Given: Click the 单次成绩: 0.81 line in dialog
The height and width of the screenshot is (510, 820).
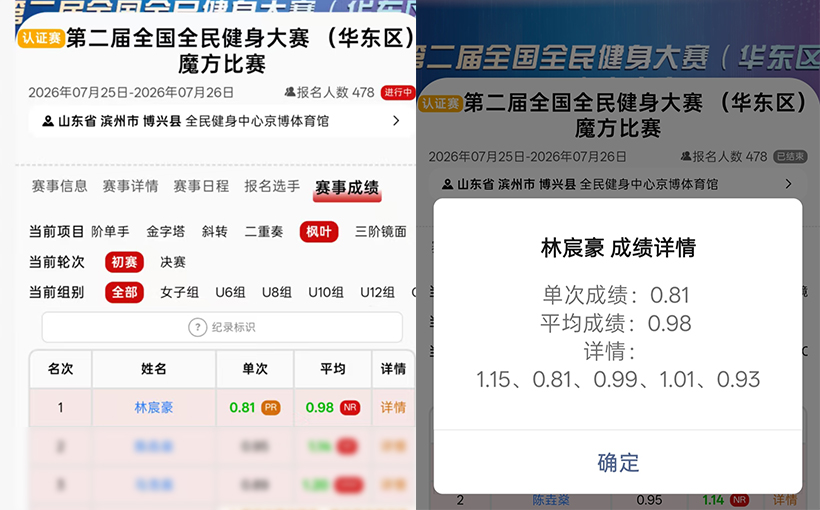Looking at the screenshot, I should (616, 296).
